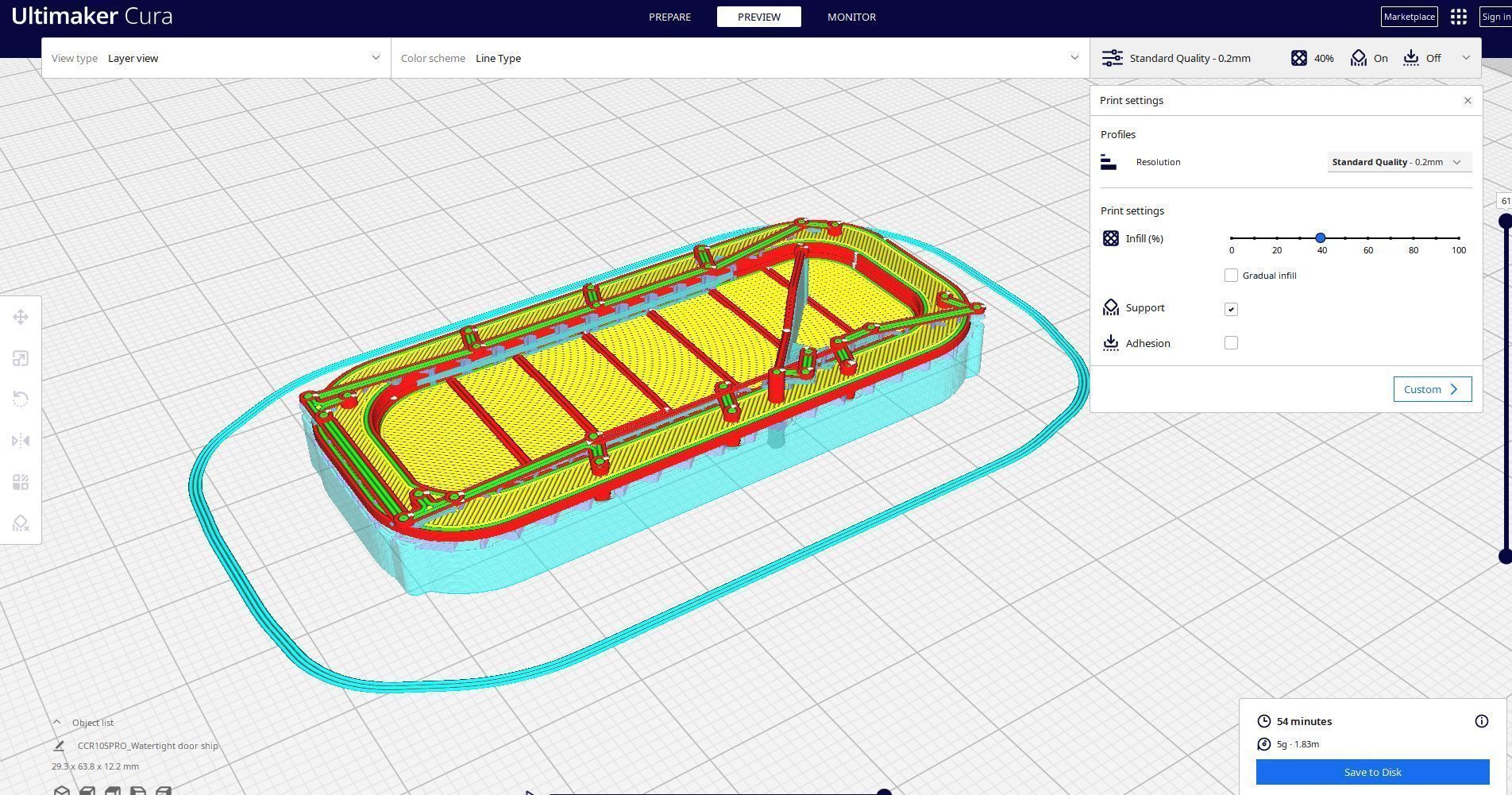Viewport: 1512px width, 795px height.
Task: Click the Ultimaker Cura logo
Action: tap(92, 16)
